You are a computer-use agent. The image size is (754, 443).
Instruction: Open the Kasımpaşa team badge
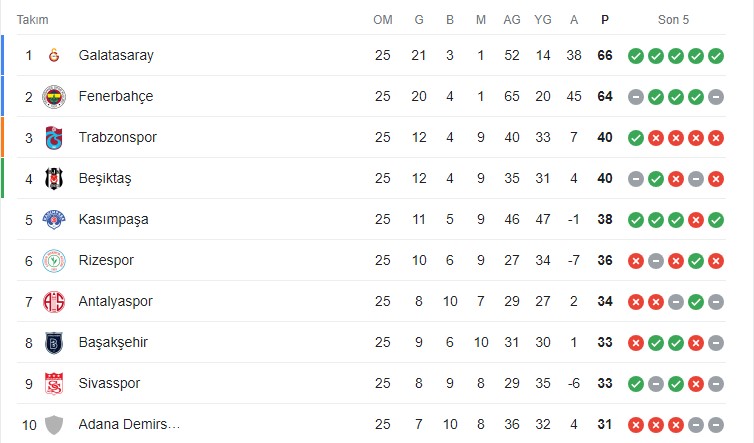(54, 219)
